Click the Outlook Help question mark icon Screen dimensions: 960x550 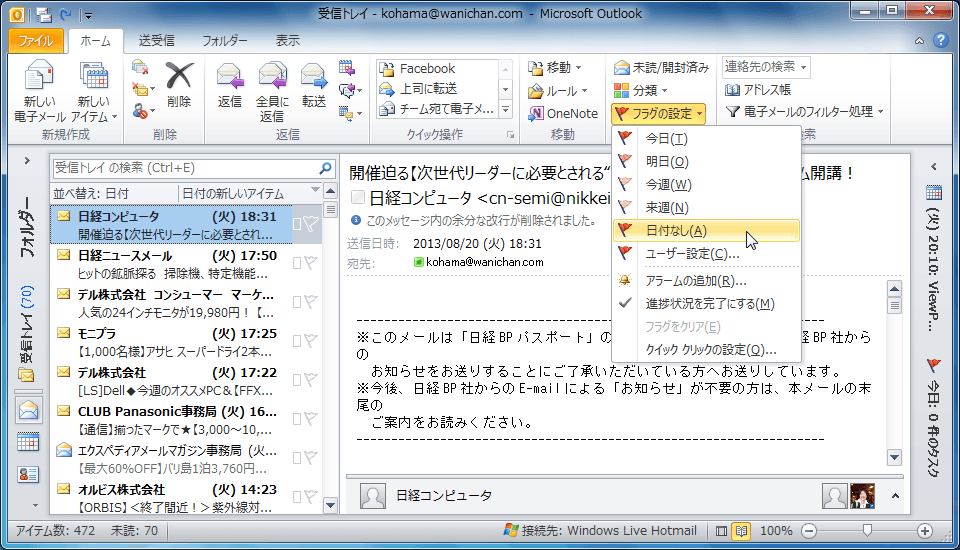(x=940, y=40)
